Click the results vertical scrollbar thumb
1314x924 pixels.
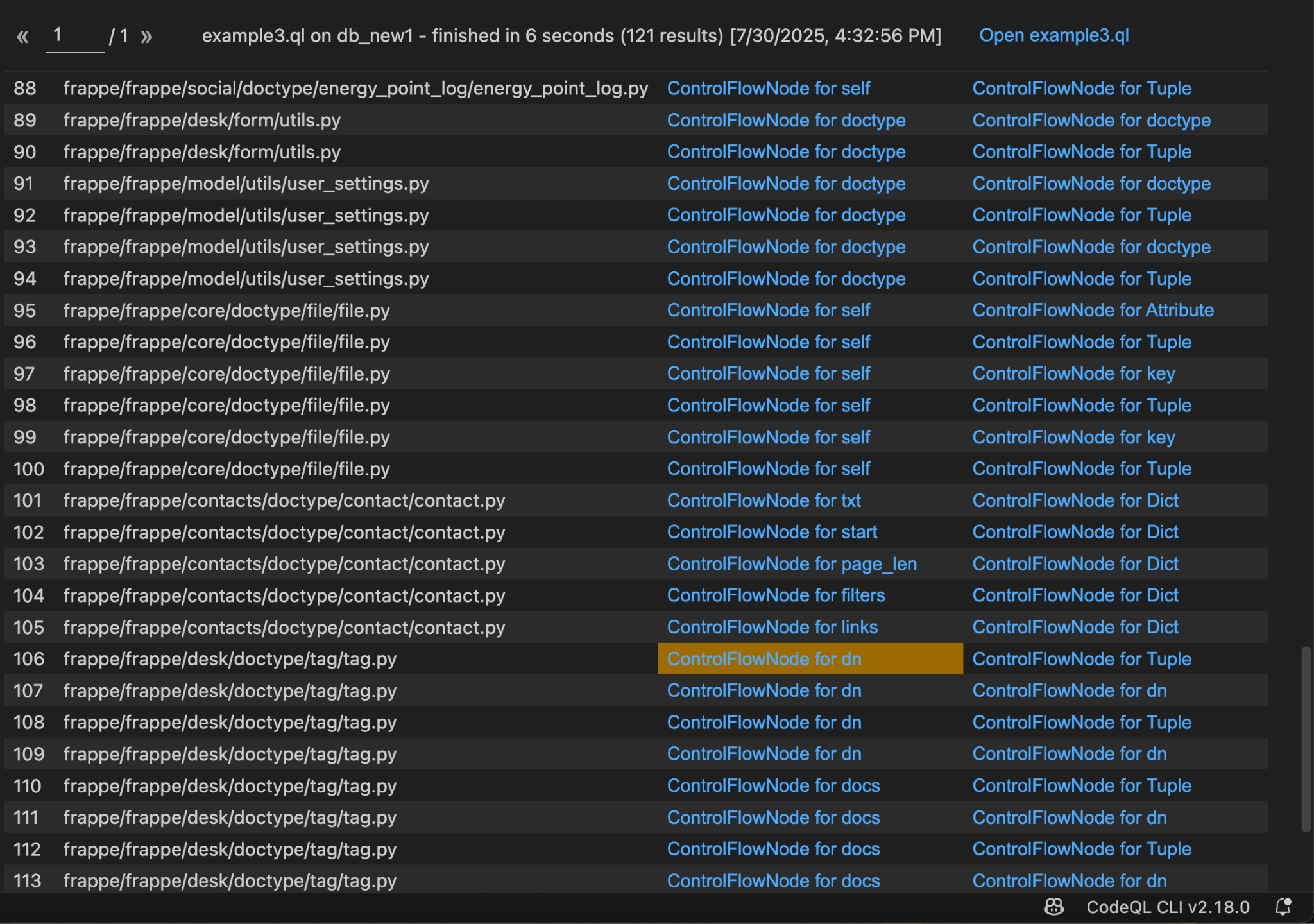1306,738
